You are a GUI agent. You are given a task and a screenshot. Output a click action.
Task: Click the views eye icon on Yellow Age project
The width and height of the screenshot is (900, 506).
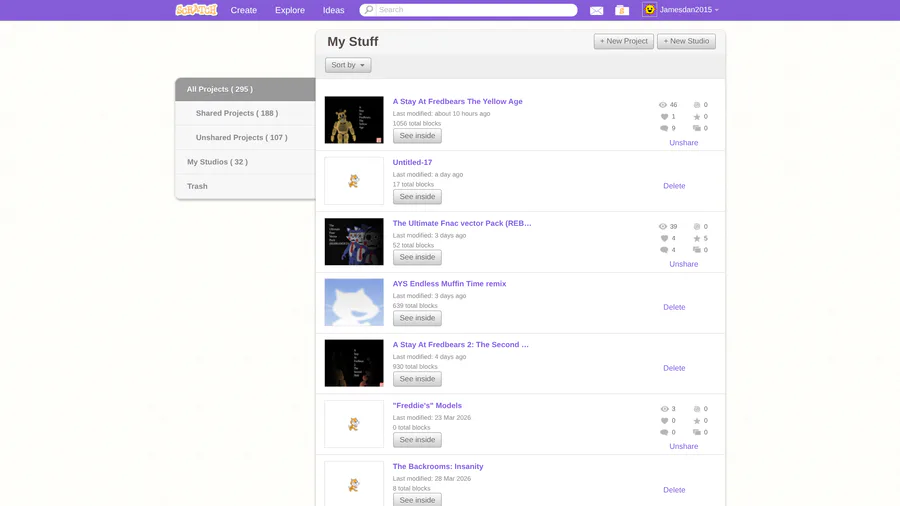click(x=663, y=105)
